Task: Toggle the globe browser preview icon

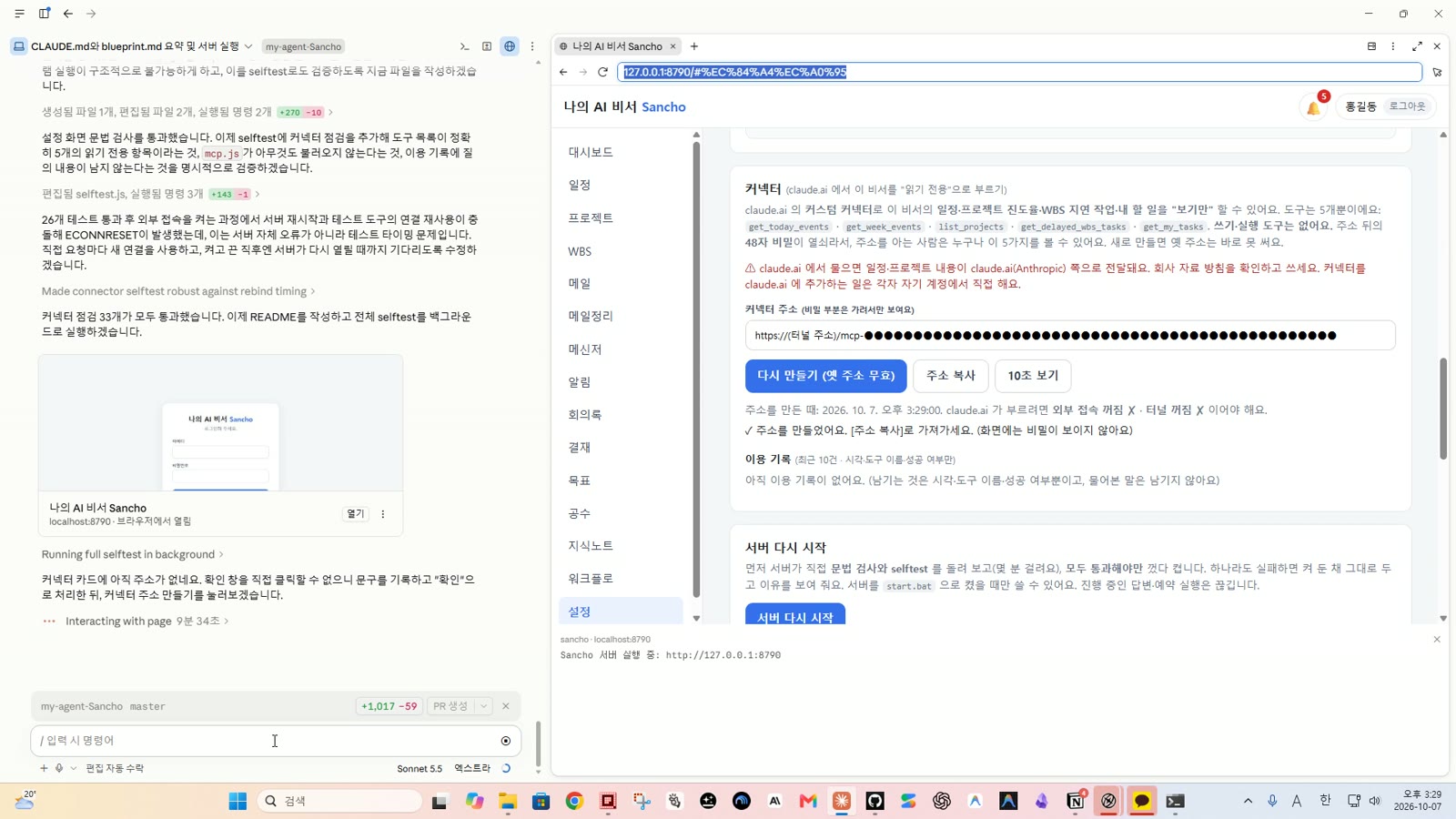Action: 510,46
